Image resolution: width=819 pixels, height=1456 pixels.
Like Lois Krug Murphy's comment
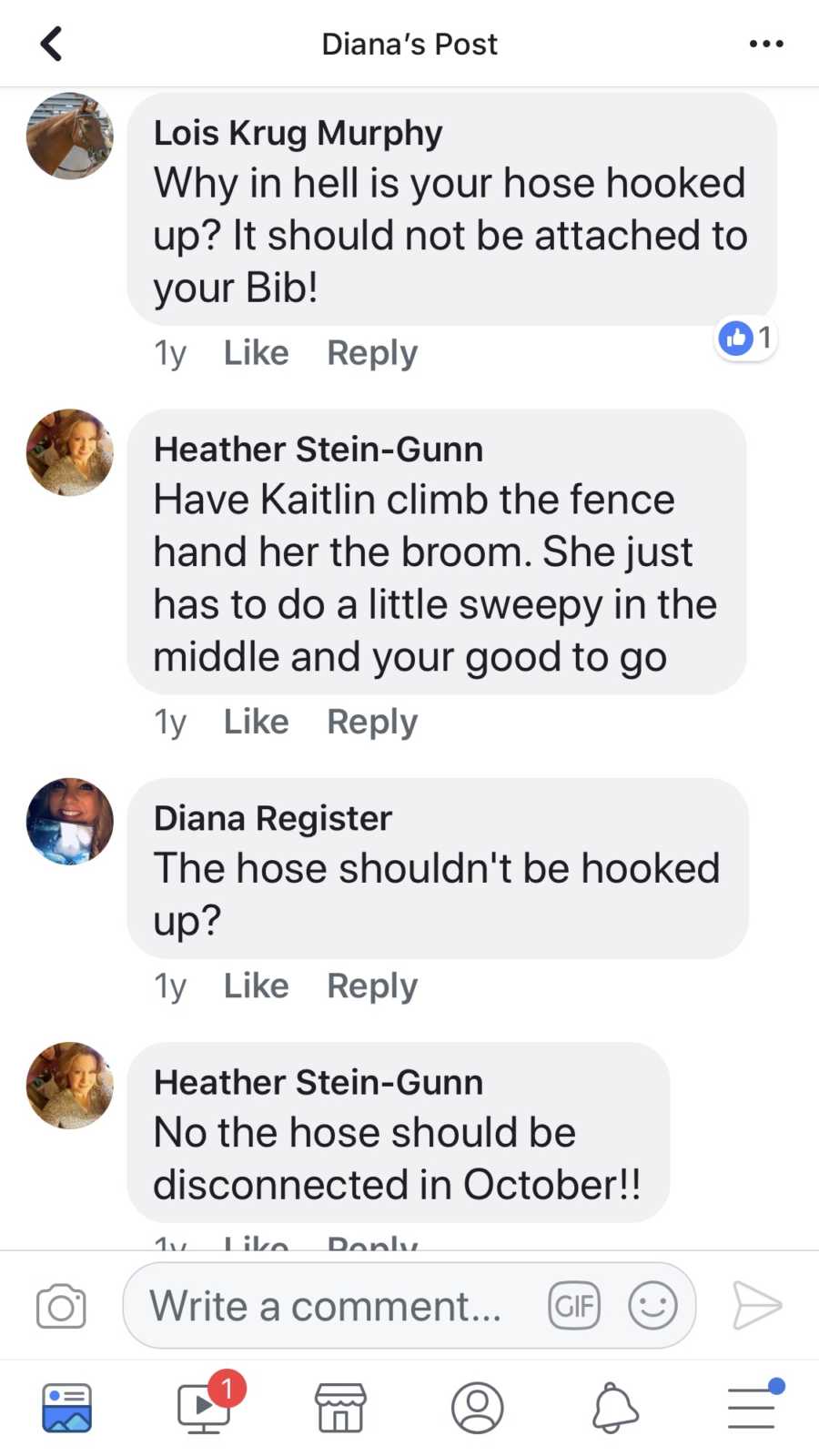(x=257, y=352)
